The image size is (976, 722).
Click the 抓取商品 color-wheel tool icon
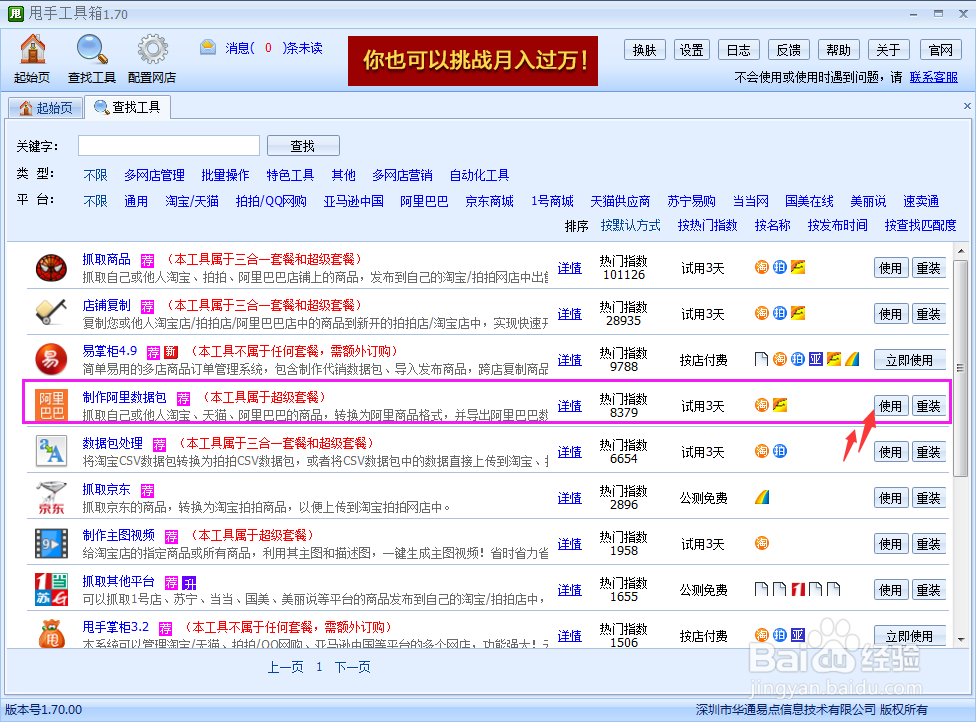[51, 267]
